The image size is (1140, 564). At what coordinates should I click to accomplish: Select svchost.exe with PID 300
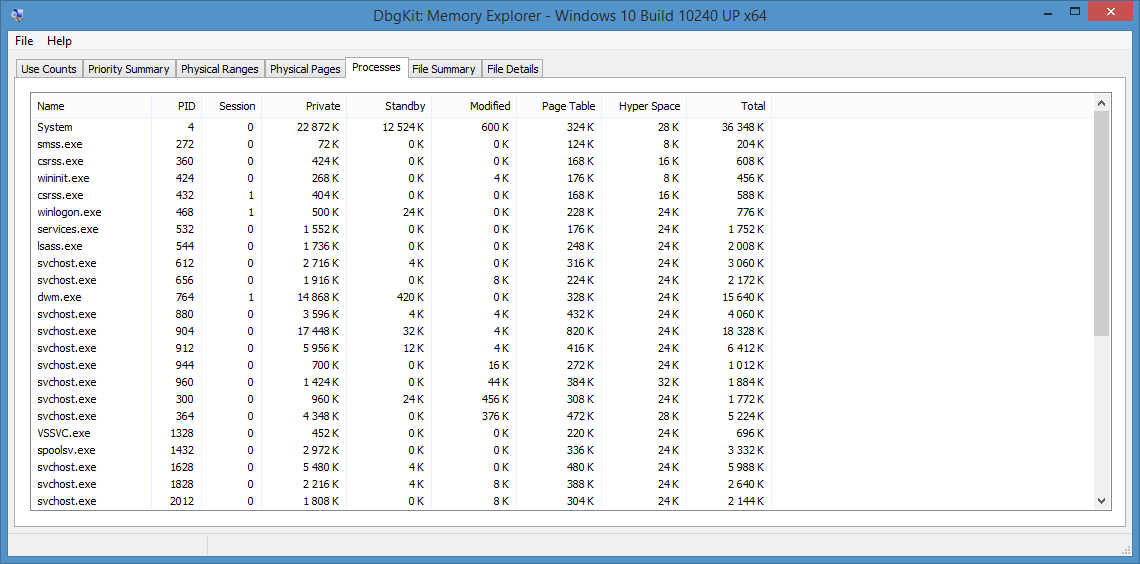401,399
